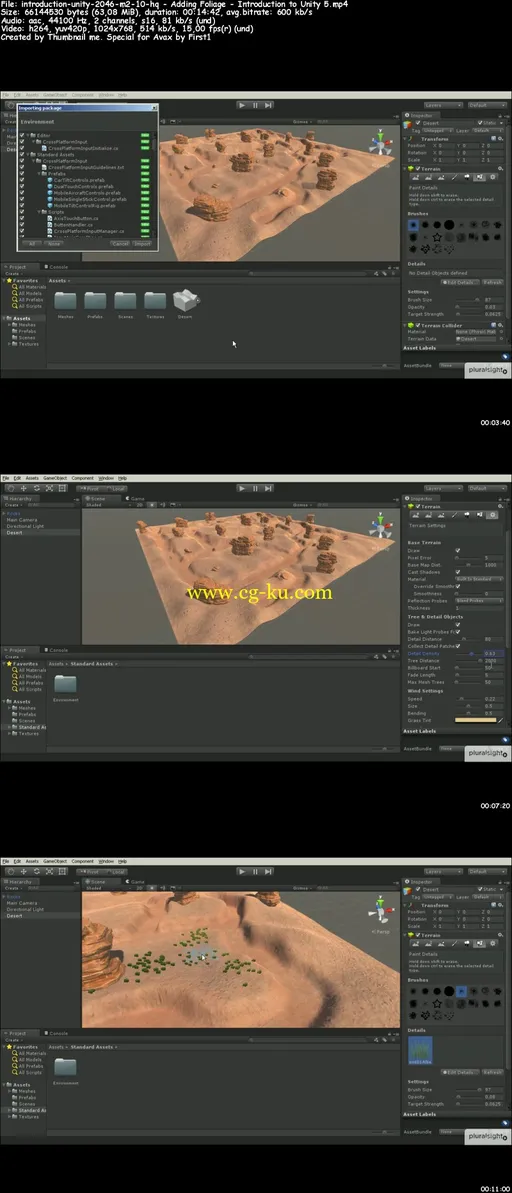Select Move tool in the 00:07:20 frame

click(24, 488)
